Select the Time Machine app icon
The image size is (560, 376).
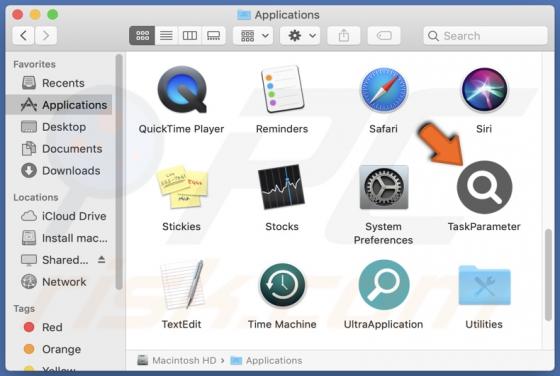point(282,285)
